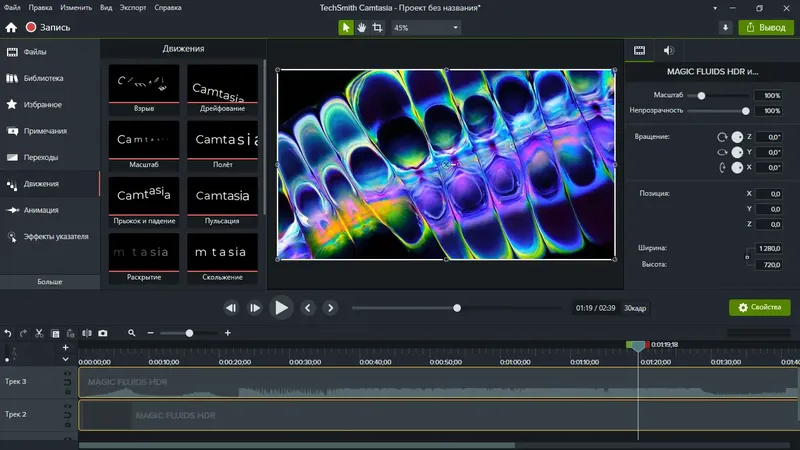
Task: Collapse tracks using chevron below add-track plus
Action: coord(66,359)
